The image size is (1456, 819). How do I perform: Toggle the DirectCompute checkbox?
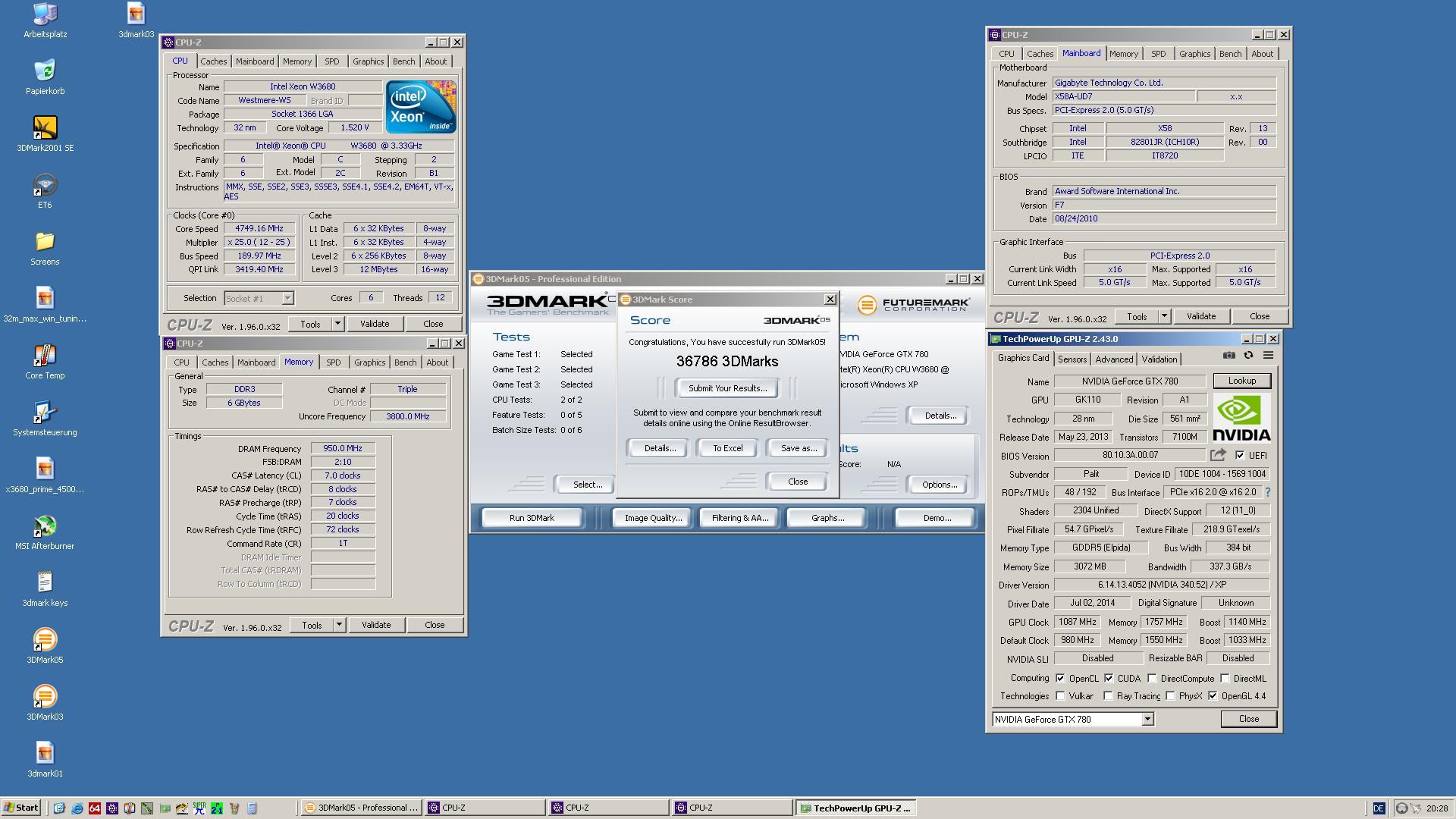coord(1152,679)
